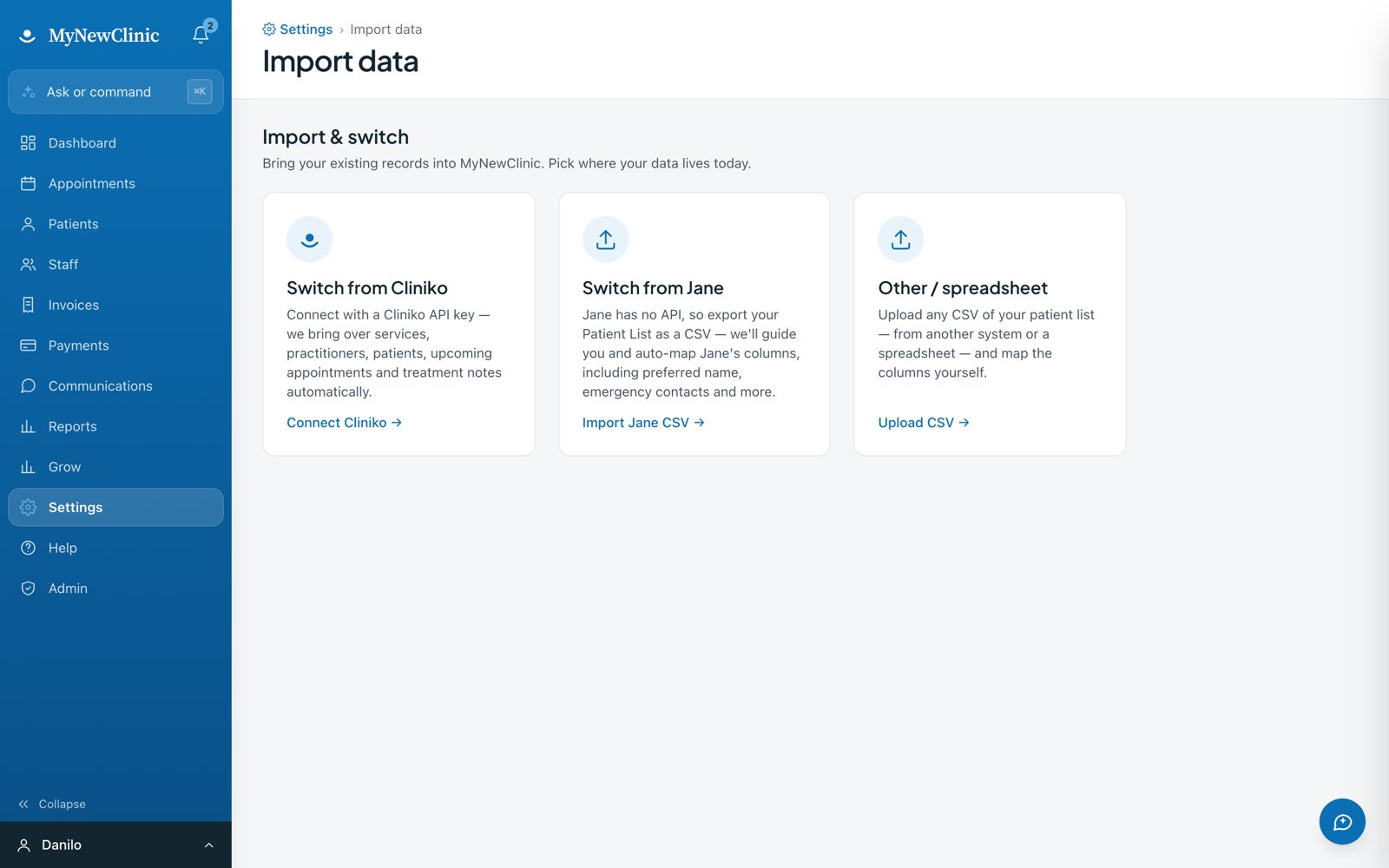Click the Grow chart icon
Screen dimensions: 1389x868
click(28, 467)
